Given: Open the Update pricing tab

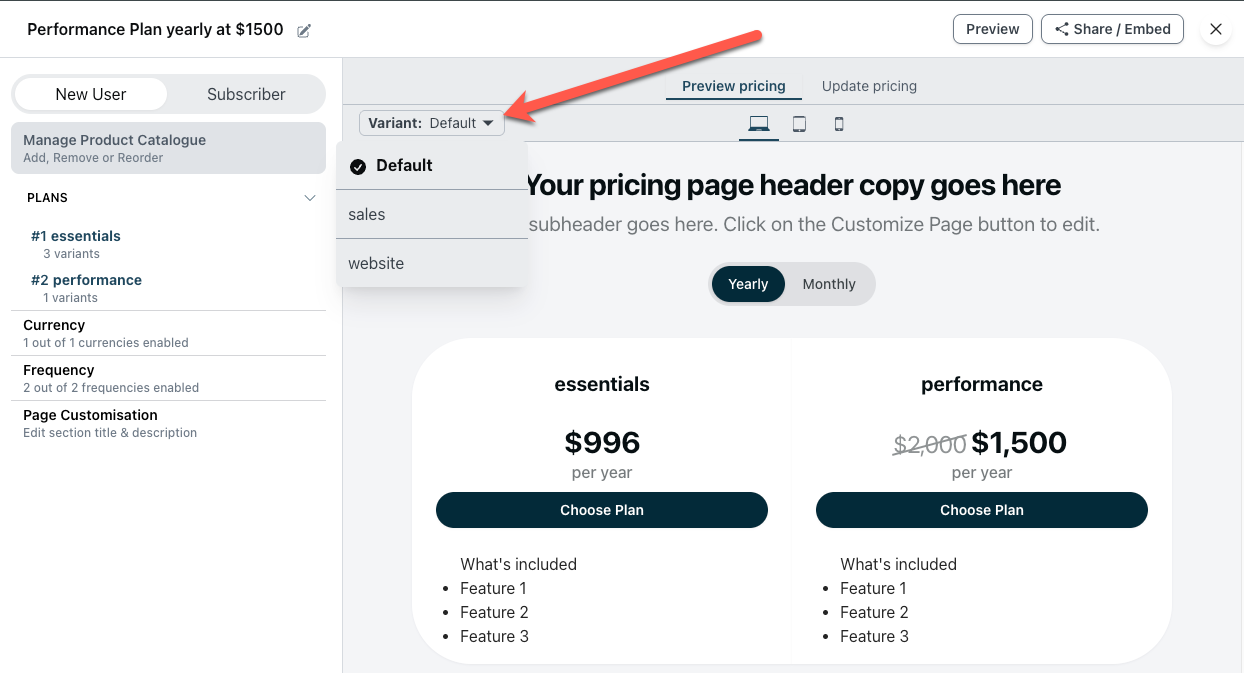Looking at the screenshot, I should [869, 86].
